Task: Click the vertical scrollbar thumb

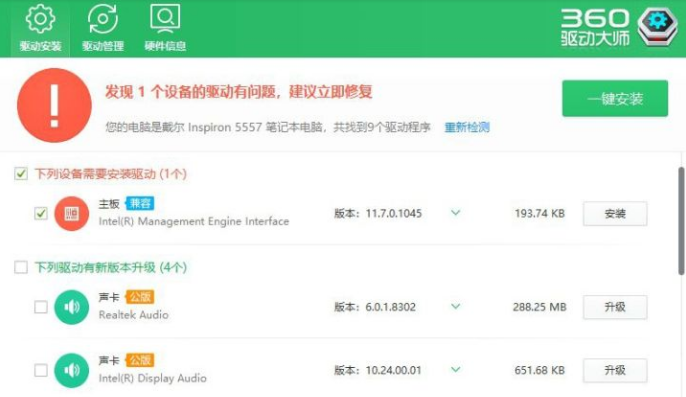Action: coord(681,221)
